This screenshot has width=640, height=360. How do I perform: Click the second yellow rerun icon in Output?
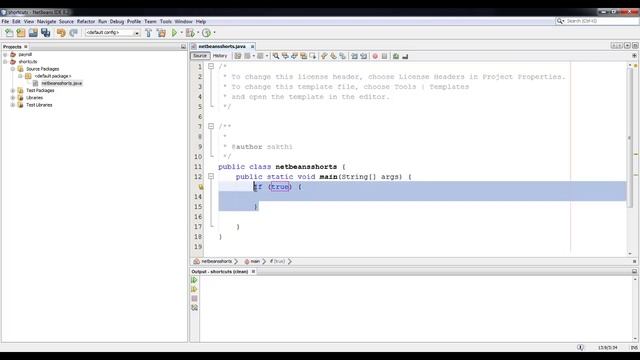194,289
